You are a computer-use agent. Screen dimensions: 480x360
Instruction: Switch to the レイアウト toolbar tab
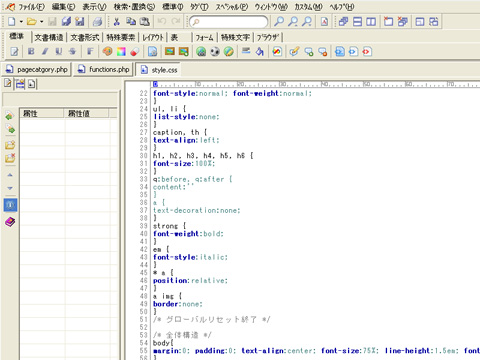point(153,37)
